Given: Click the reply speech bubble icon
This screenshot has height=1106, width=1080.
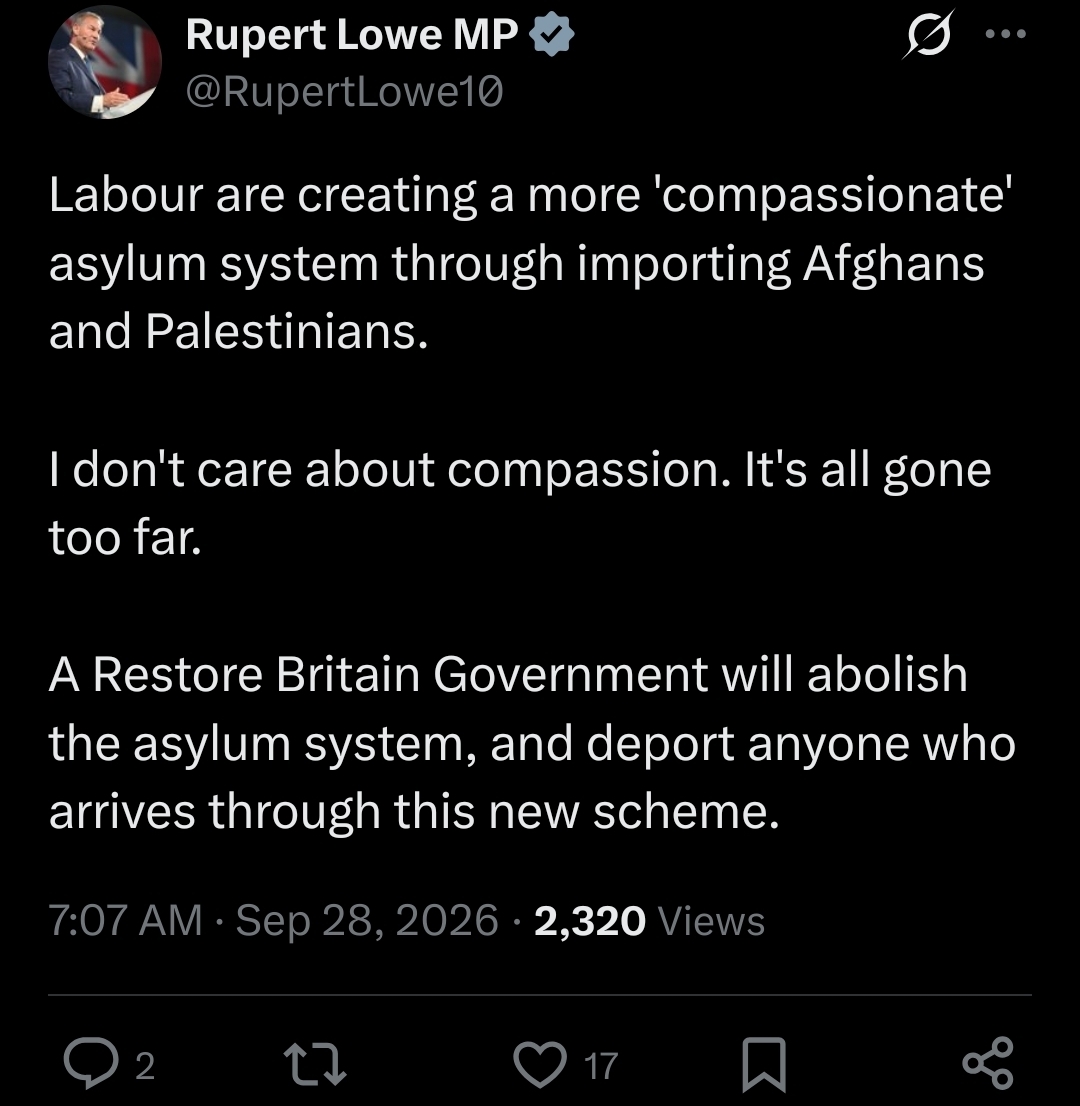Looking at the screenshot, I should (x=92, y=1063).
